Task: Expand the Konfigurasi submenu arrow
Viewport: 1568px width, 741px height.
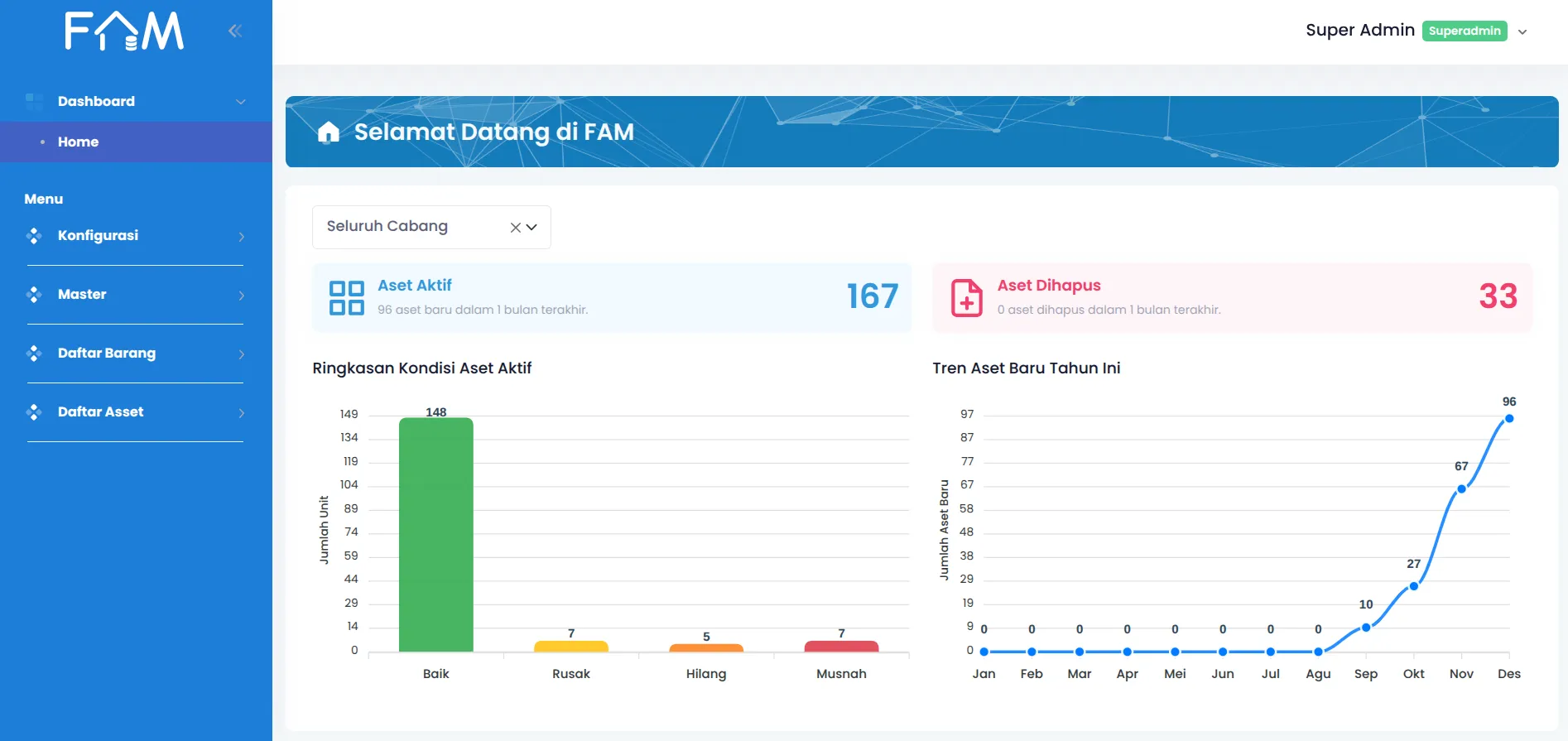Action: click(x=242, y=237)
